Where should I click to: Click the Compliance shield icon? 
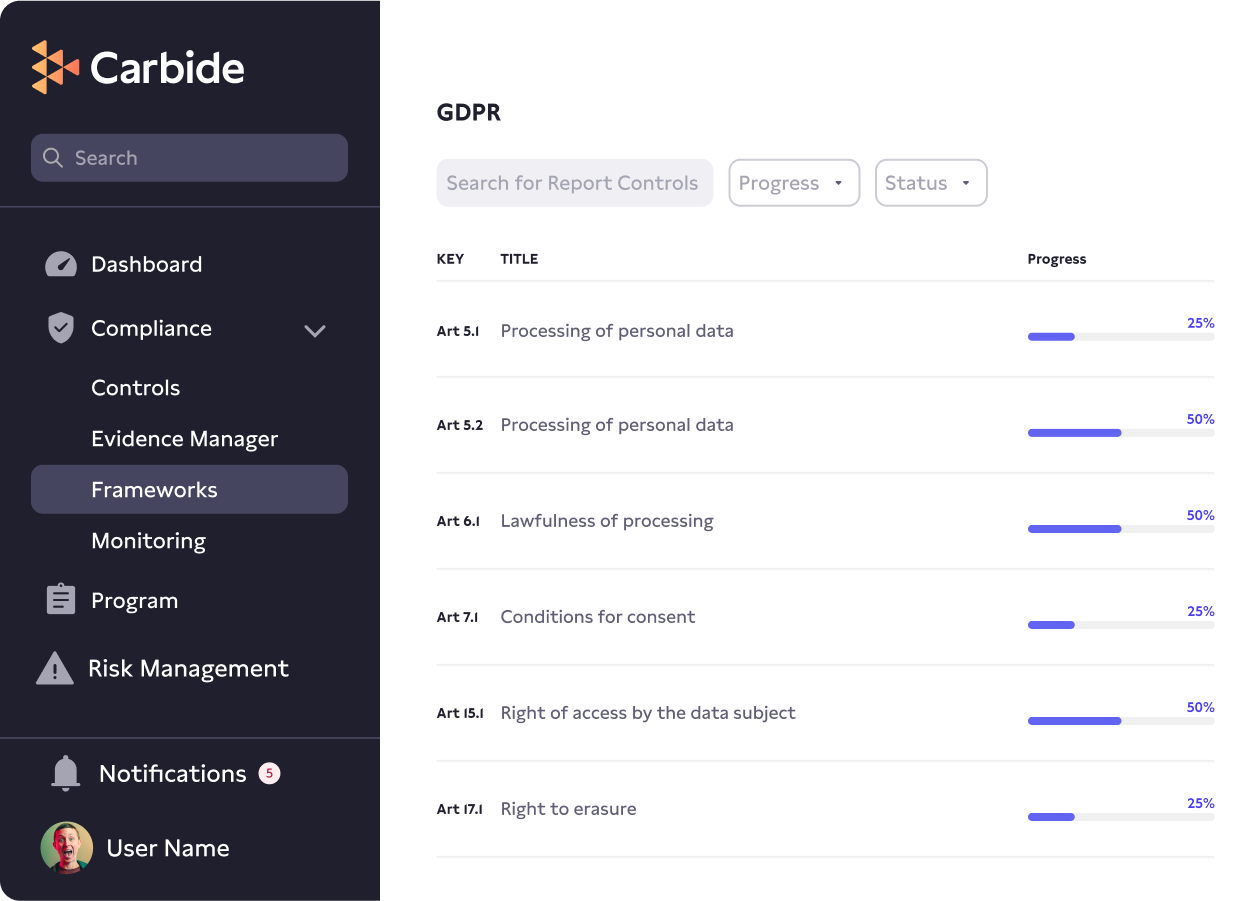(61, 328)
